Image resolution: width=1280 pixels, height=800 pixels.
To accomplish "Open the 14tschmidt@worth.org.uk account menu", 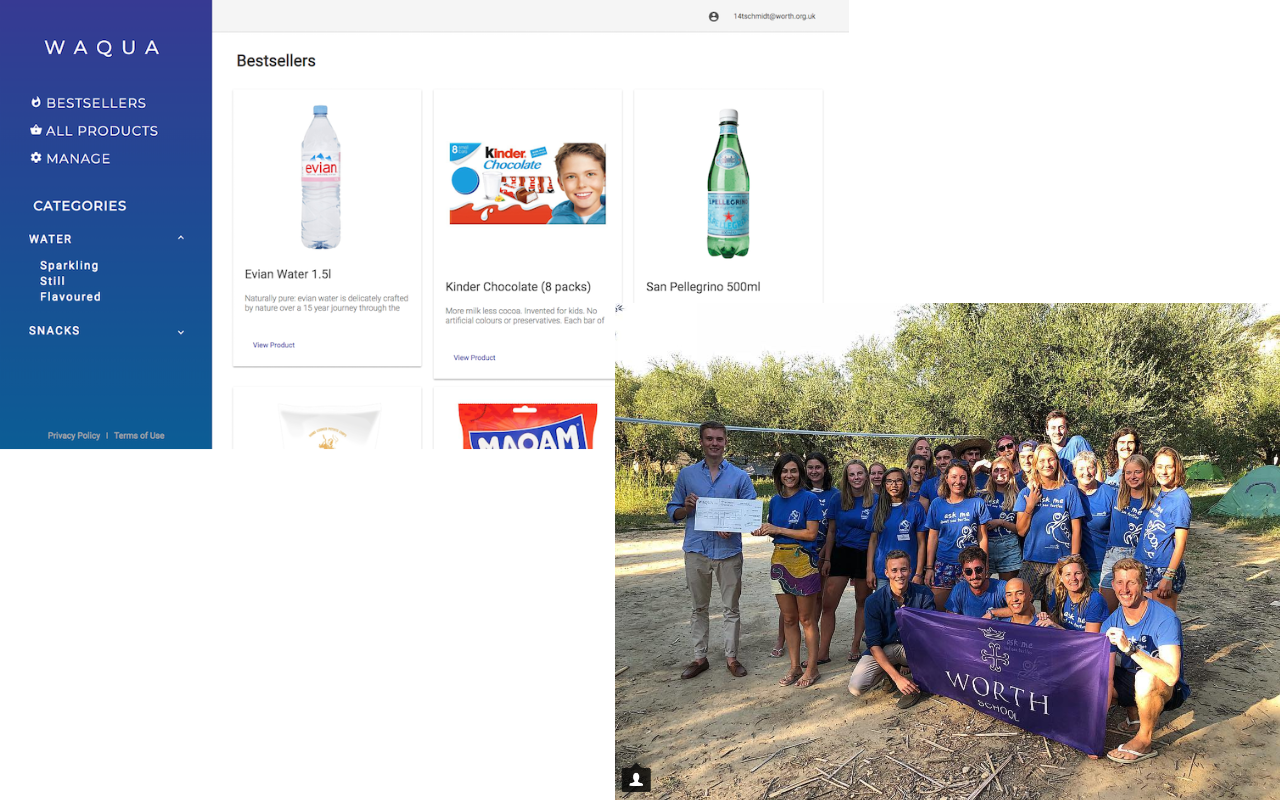I will pos(774,16).
